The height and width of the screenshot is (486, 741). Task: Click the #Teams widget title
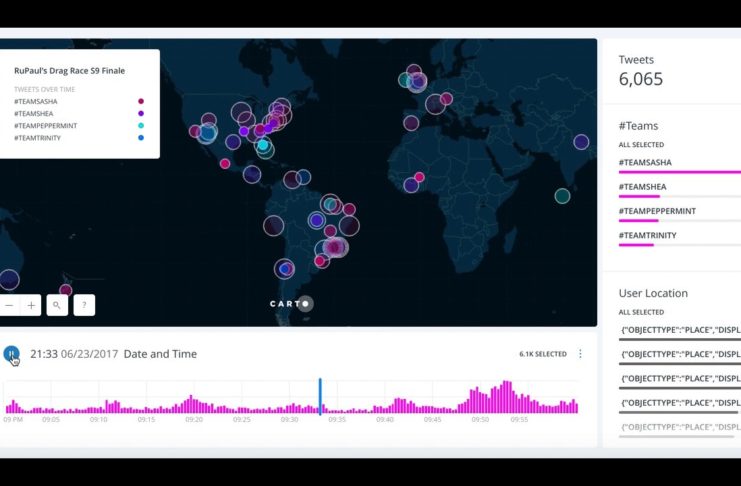638,126
